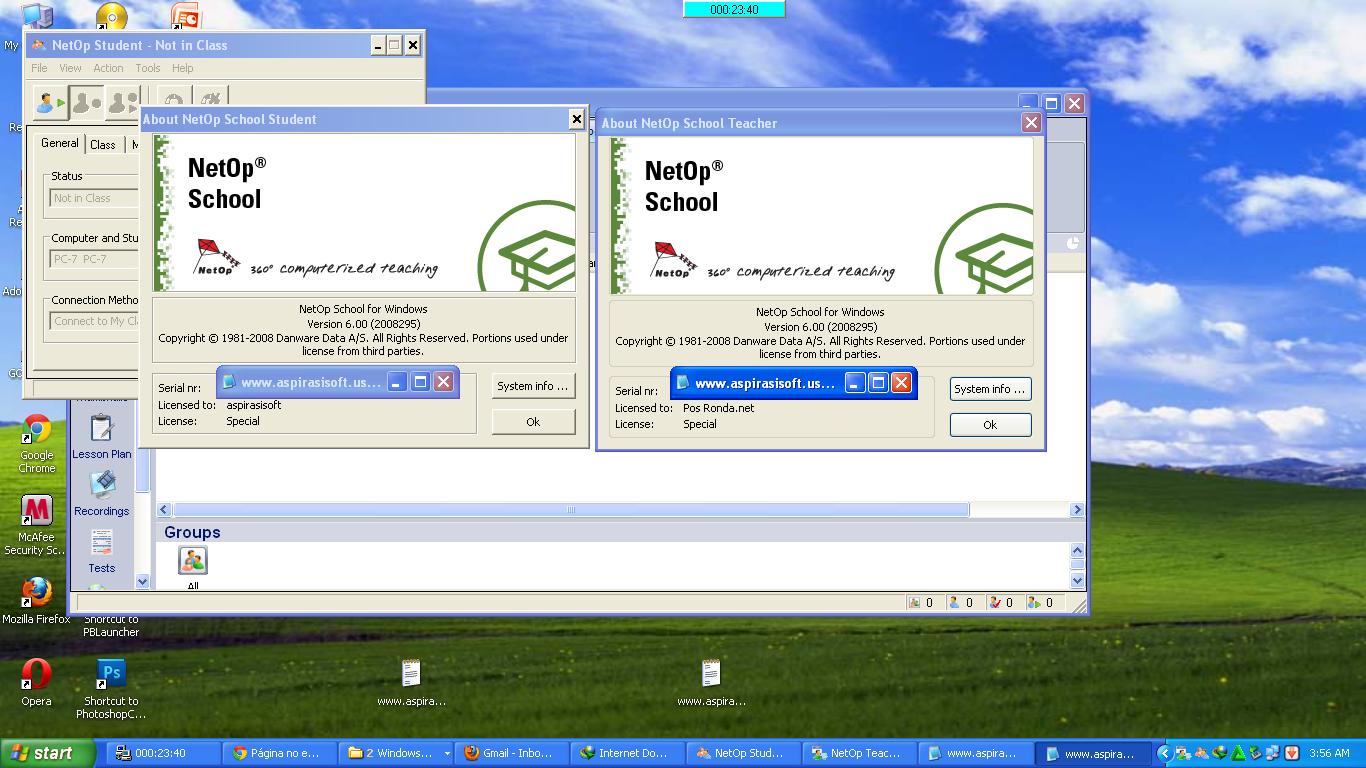Click the network computers tray icon
This screenshot has width=1366, height=768.
point(1273,754)
